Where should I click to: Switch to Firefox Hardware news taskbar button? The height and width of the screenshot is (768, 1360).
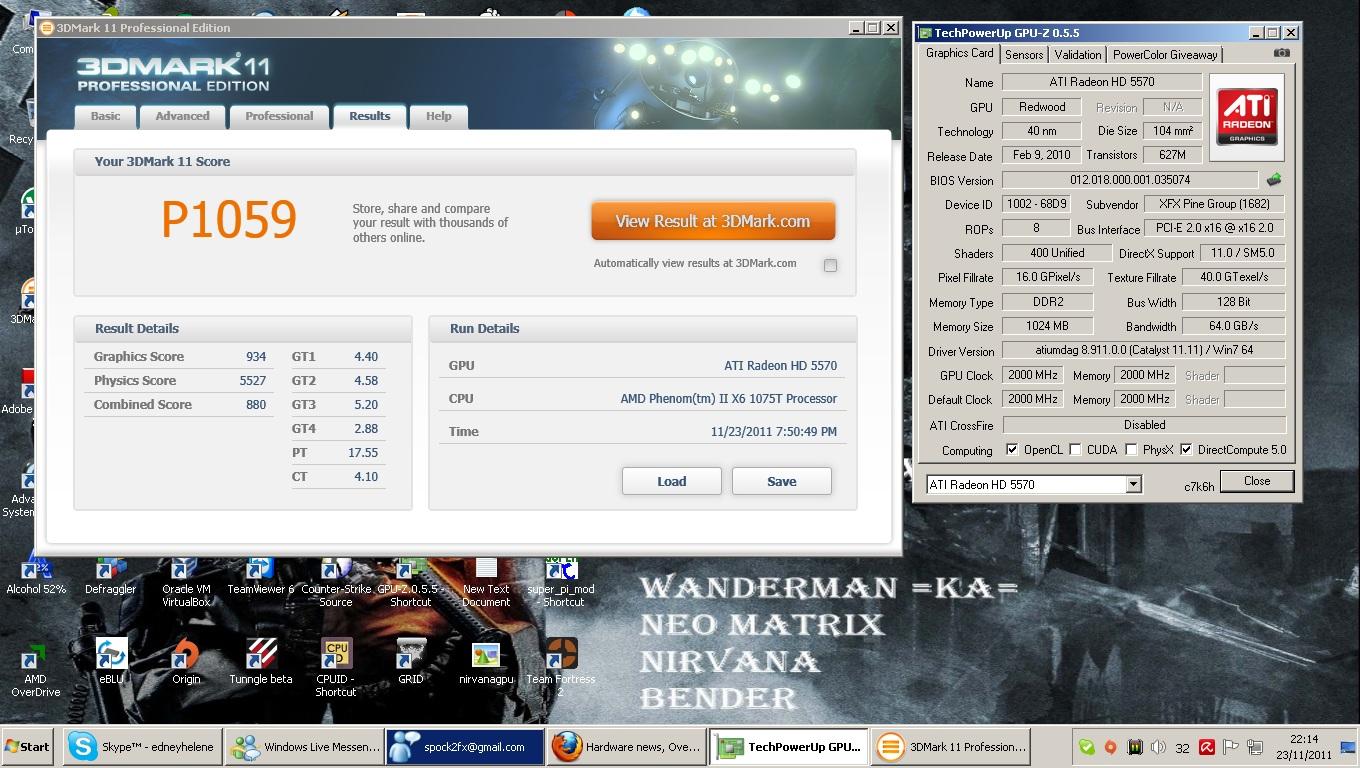627,747
